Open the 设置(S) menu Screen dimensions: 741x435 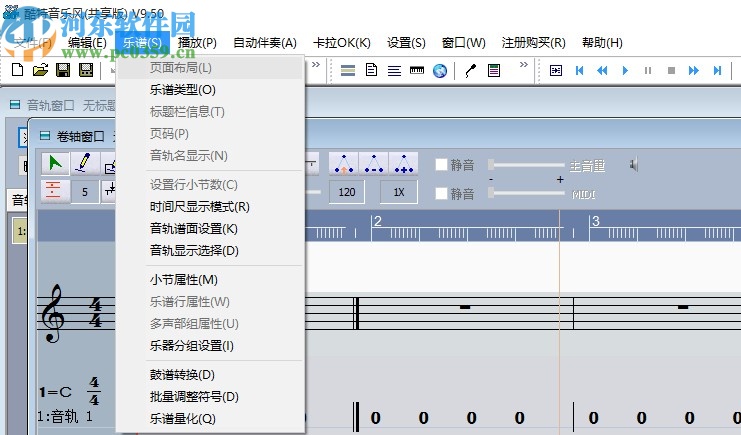[406, 43]
